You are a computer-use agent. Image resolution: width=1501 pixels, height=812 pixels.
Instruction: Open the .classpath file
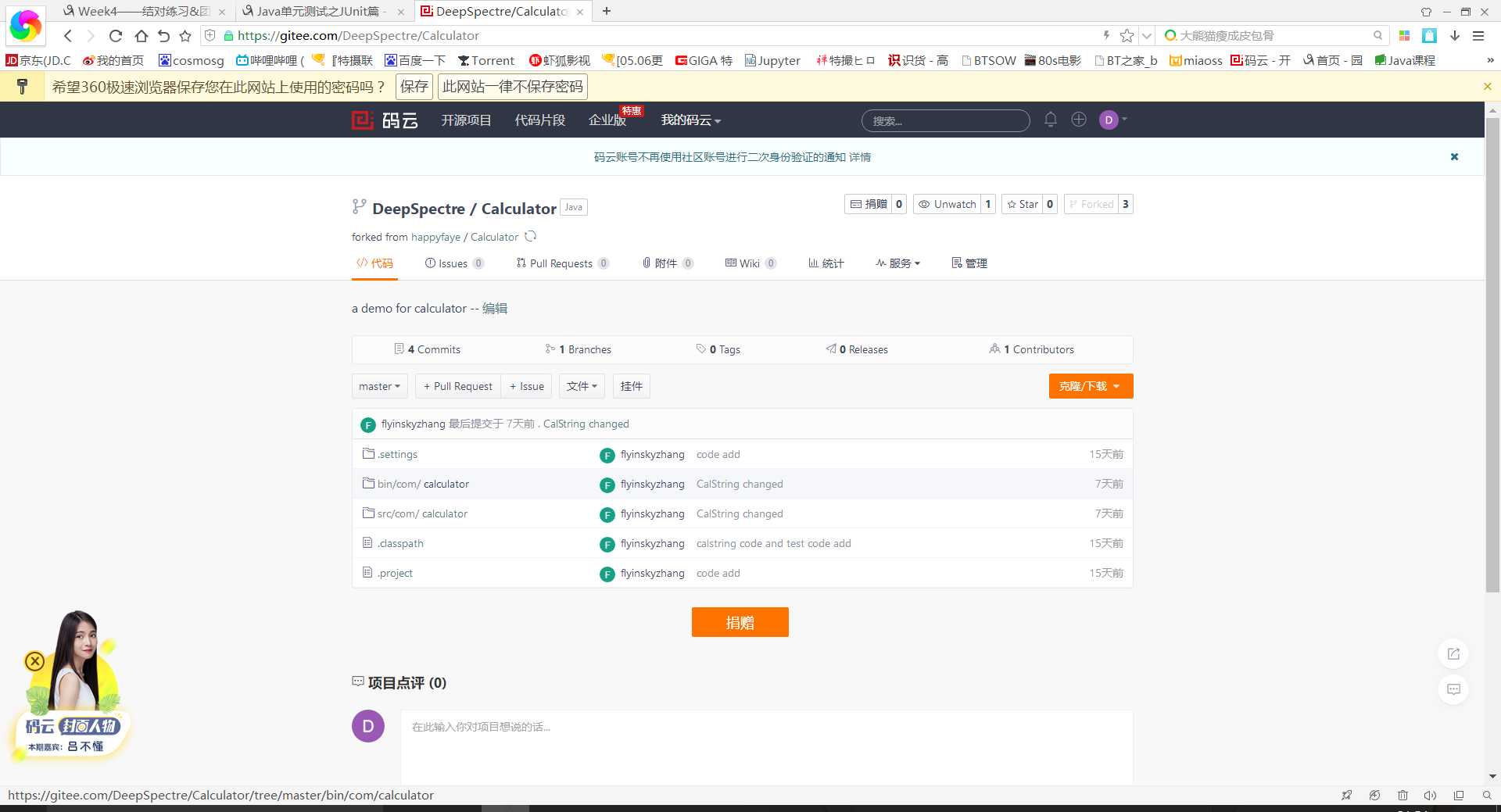(400, 543)
